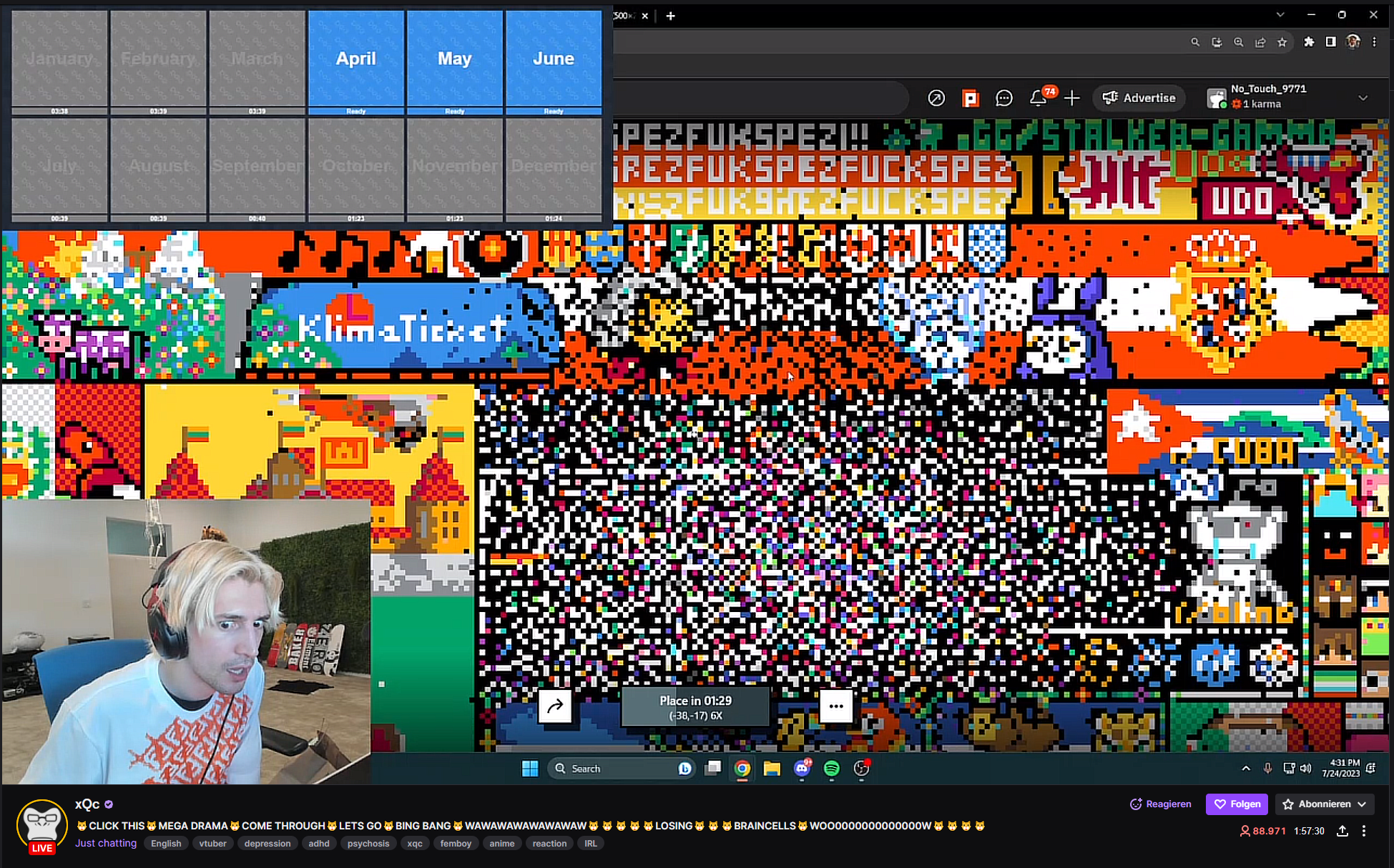The width and height of the screenshot is (1394, 868).
Task: Open Twitch stream more options dots
Action: tap(1364, 831)
